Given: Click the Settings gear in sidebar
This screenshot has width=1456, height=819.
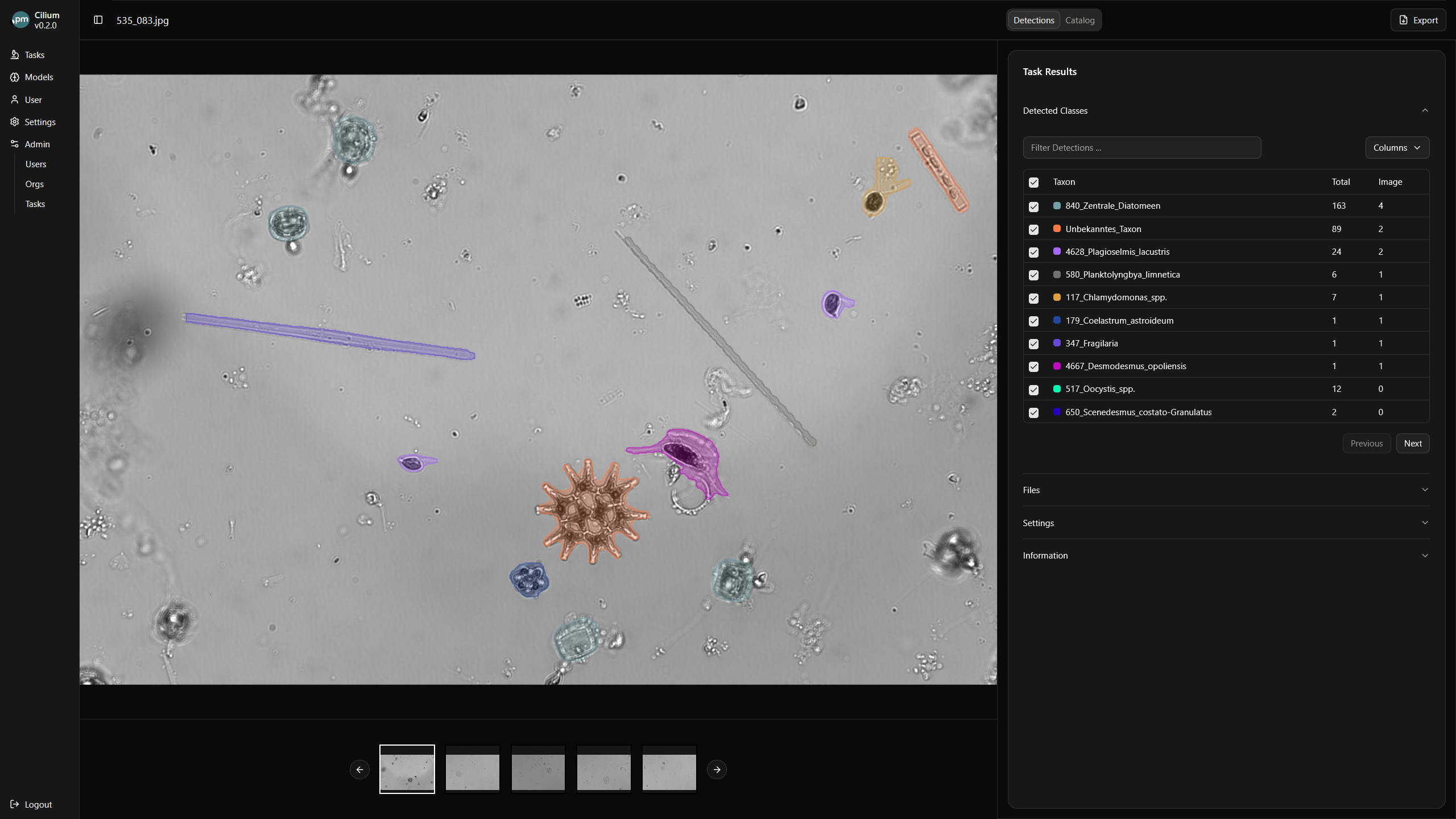Looking at the screenshot, I should pyautogui.click(x=15, y=122).
